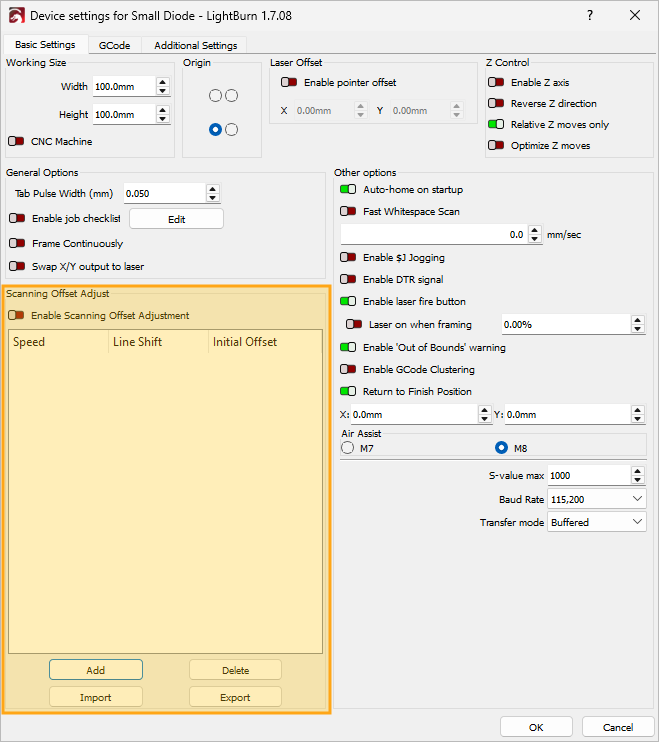659x742 pixels.
Task: Click whitespace scan speed spinner arrows
Action: [535, 234]
